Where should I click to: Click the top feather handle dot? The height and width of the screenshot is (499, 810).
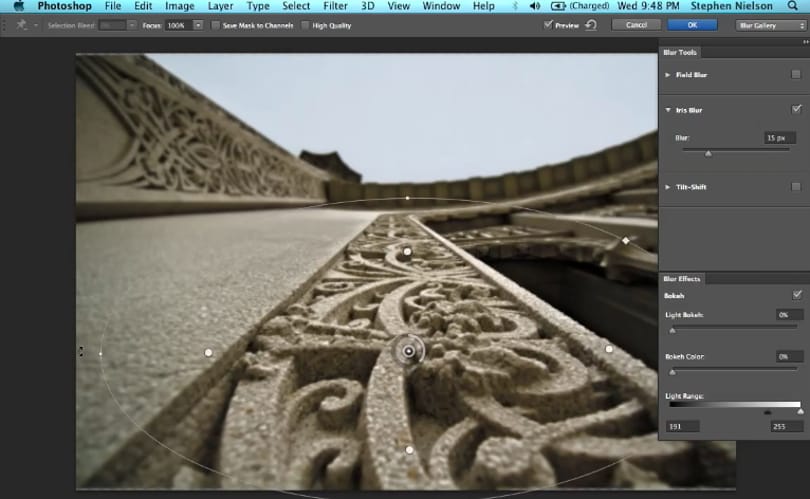(407, 252)
